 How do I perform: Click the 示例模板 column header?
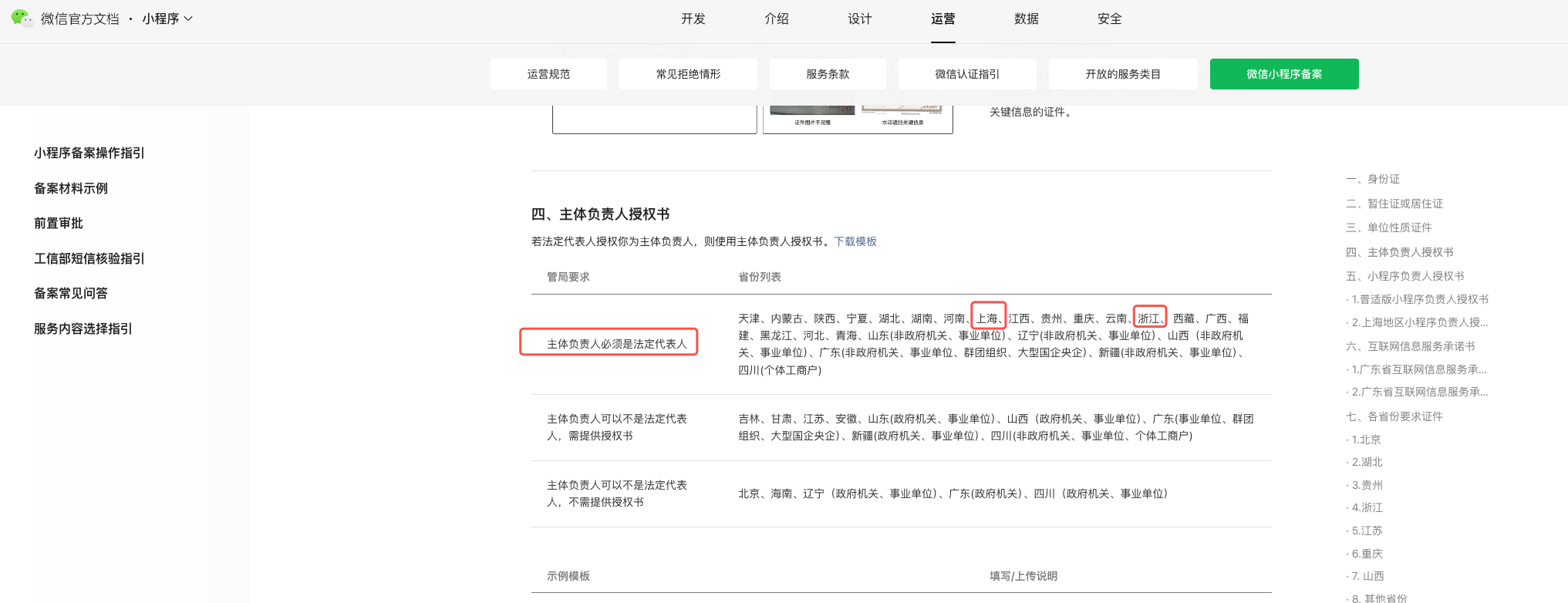tap(568, 576)
